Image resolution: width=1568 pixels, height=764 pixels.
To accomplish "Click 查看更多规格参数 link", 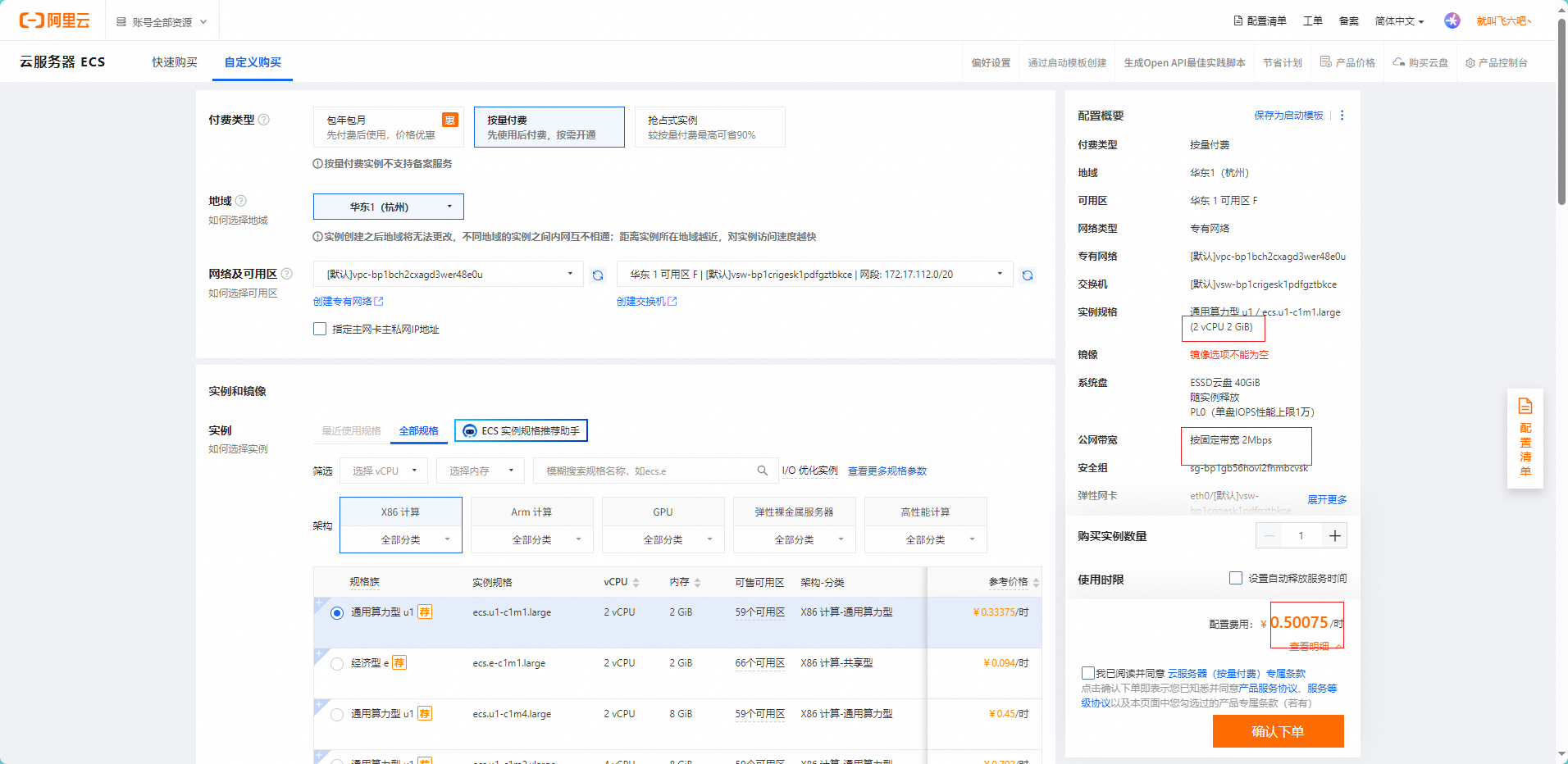I will 887,471.
